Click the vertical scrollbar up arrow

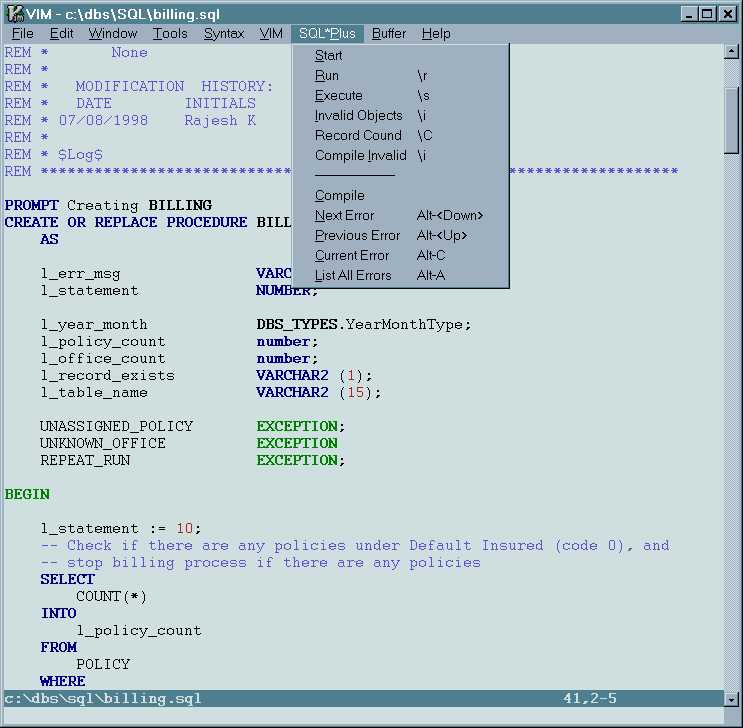[732, 52]
